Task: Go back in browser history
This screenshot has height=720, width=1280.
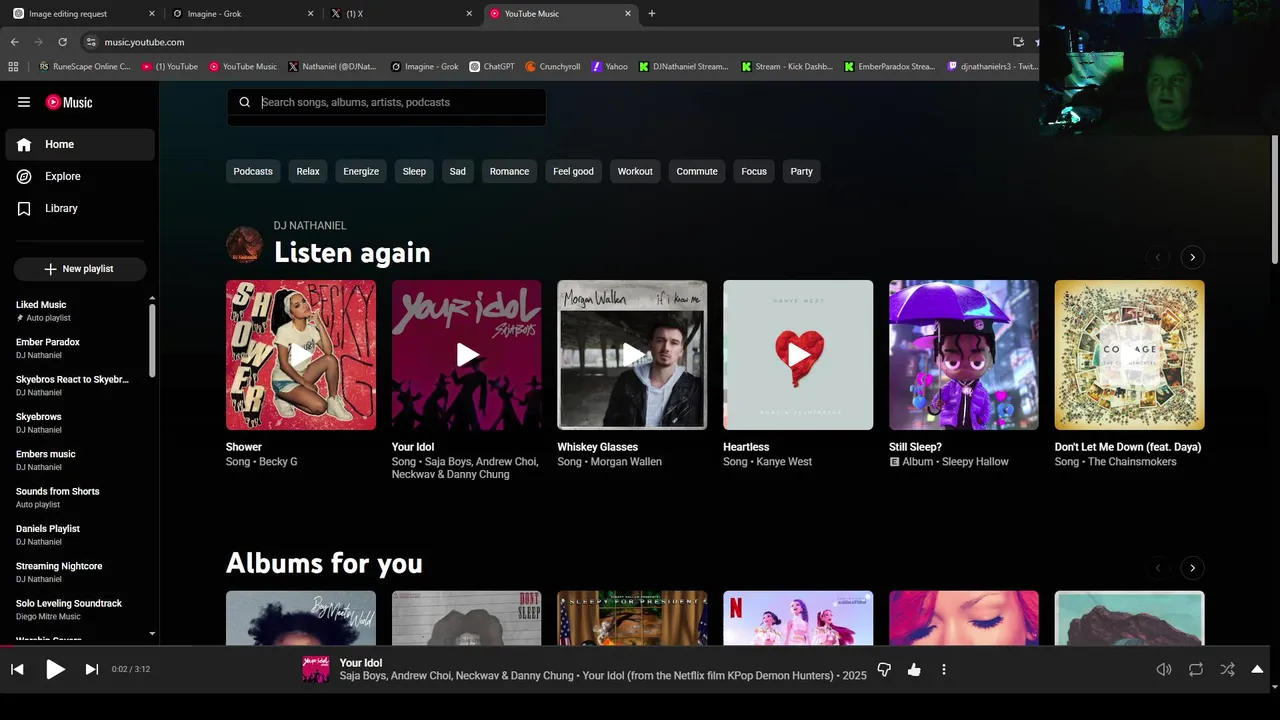Action: point(15,42)
